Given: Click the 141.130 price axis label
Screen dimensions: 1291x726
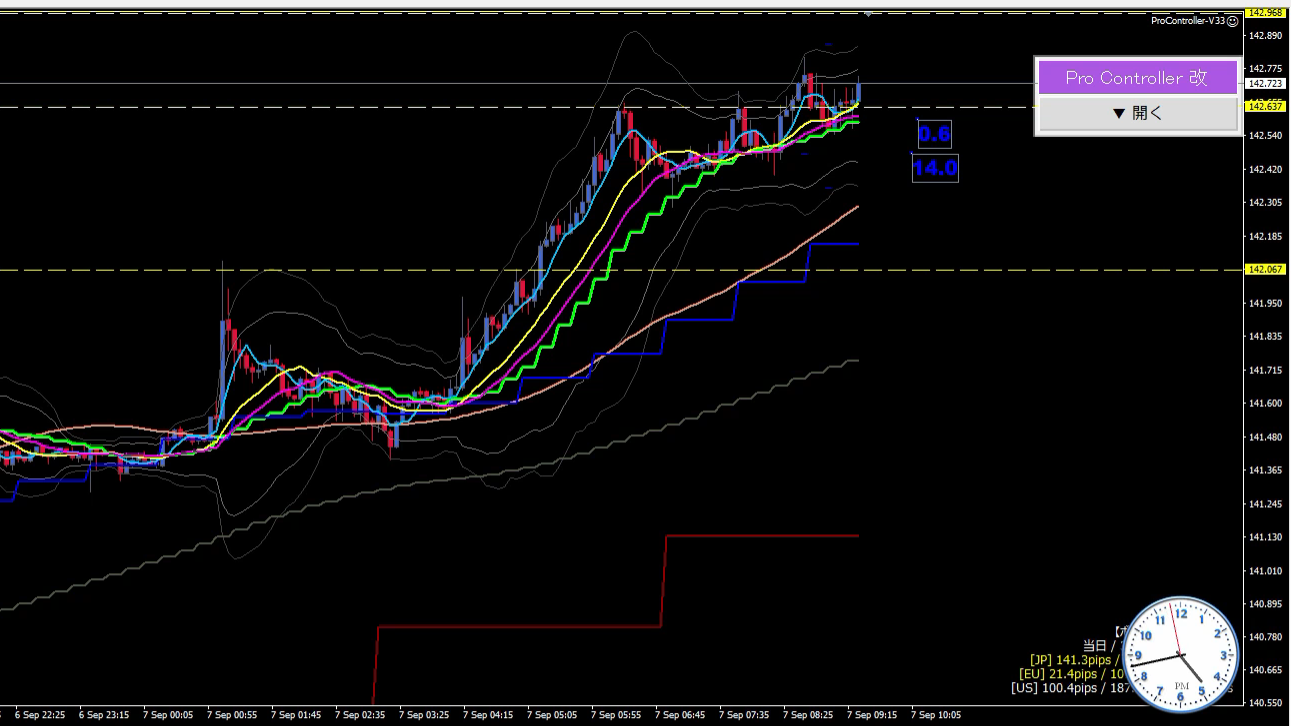Looking at the screenshot, I should coord(1265,537).
